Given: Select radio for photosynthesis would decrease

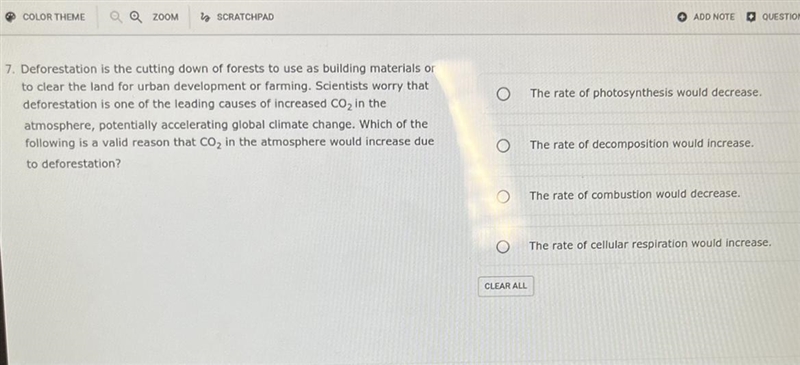Looking at the screenshot, I should [x=504, y=94].
